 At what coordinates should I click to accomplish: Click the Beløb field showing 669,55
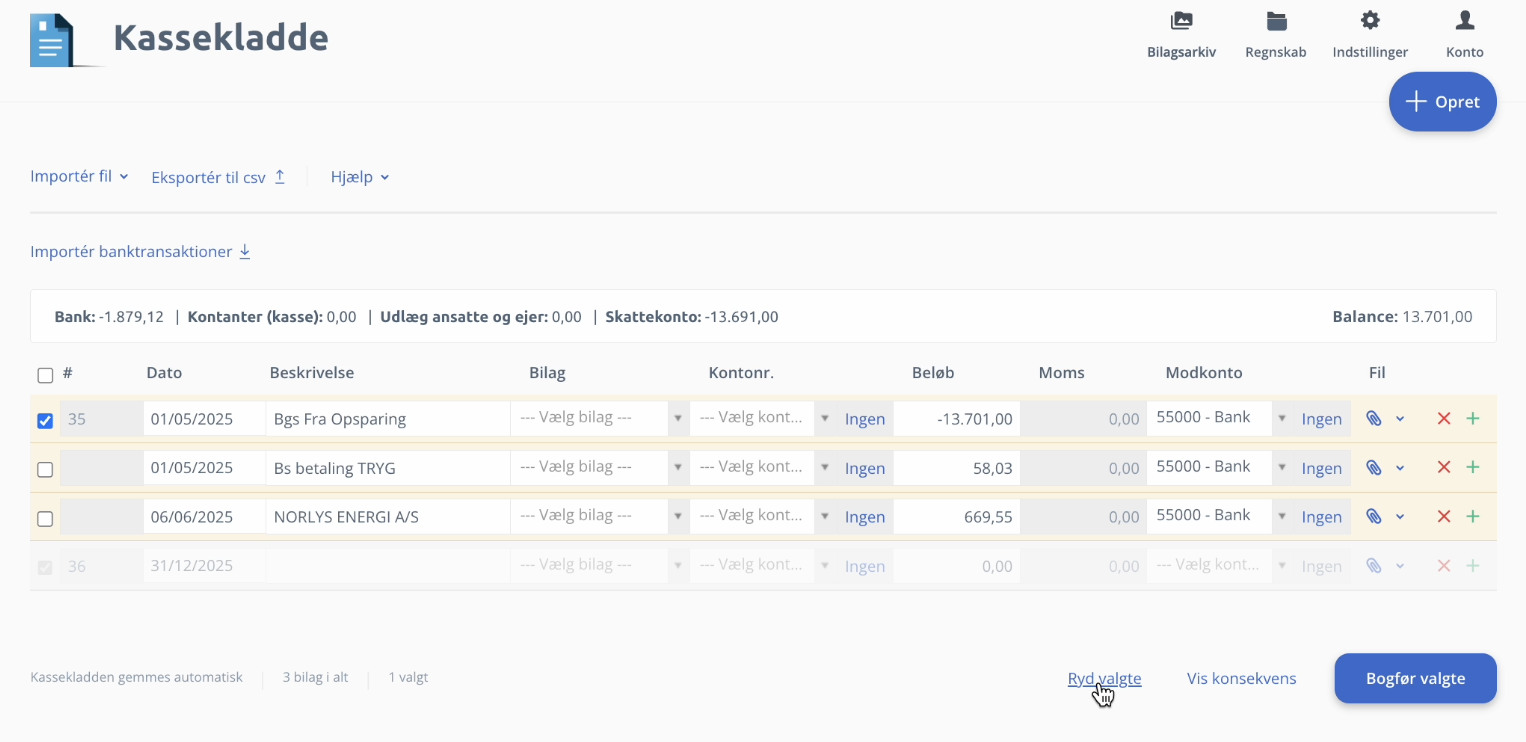click(956, 517)
